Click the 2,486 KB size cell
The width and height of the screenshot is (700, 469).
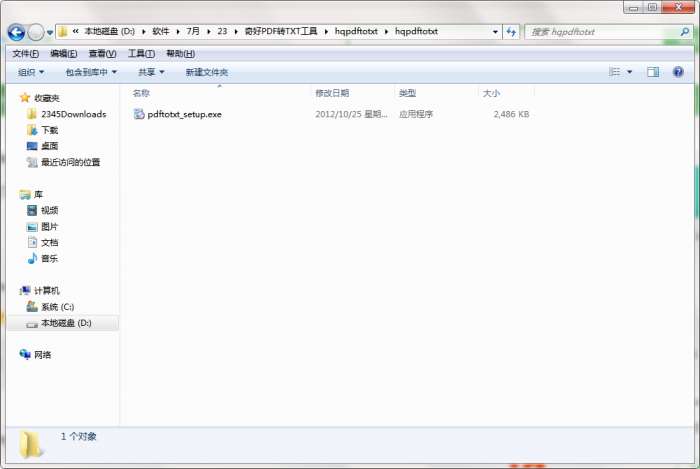(x=511, y=114)
